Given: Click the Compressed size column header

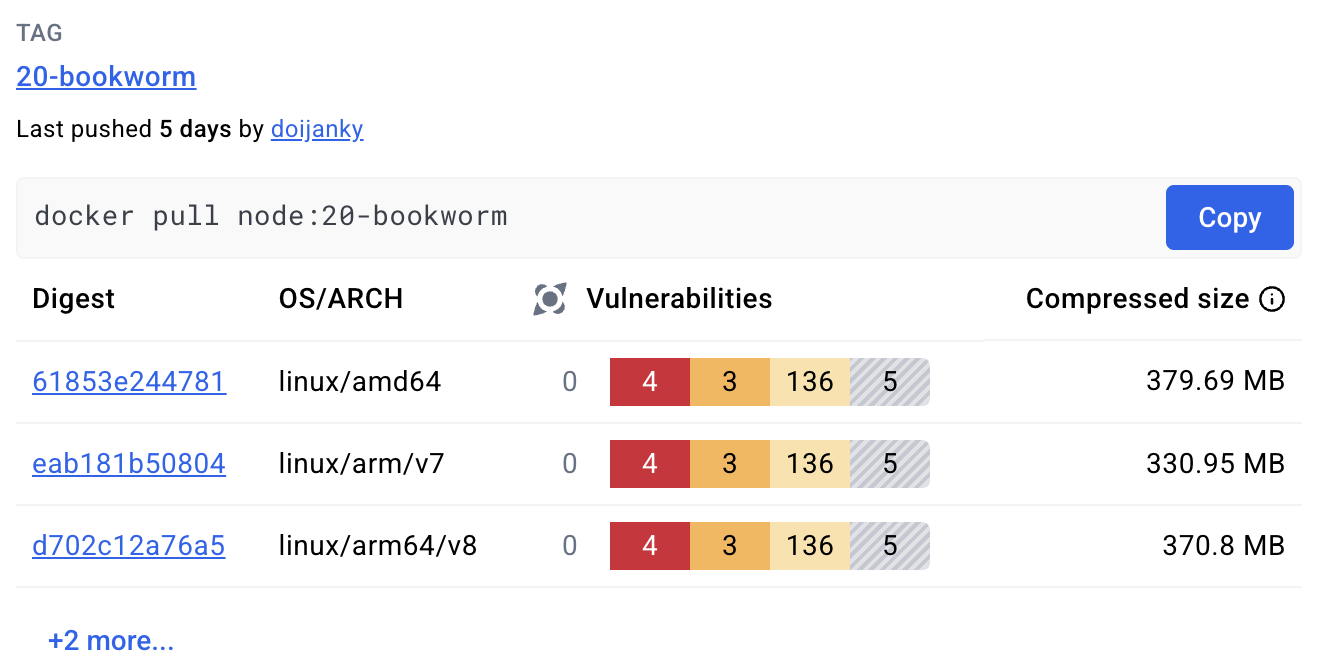Looking at the screenshot, I should coord(1137,299).
